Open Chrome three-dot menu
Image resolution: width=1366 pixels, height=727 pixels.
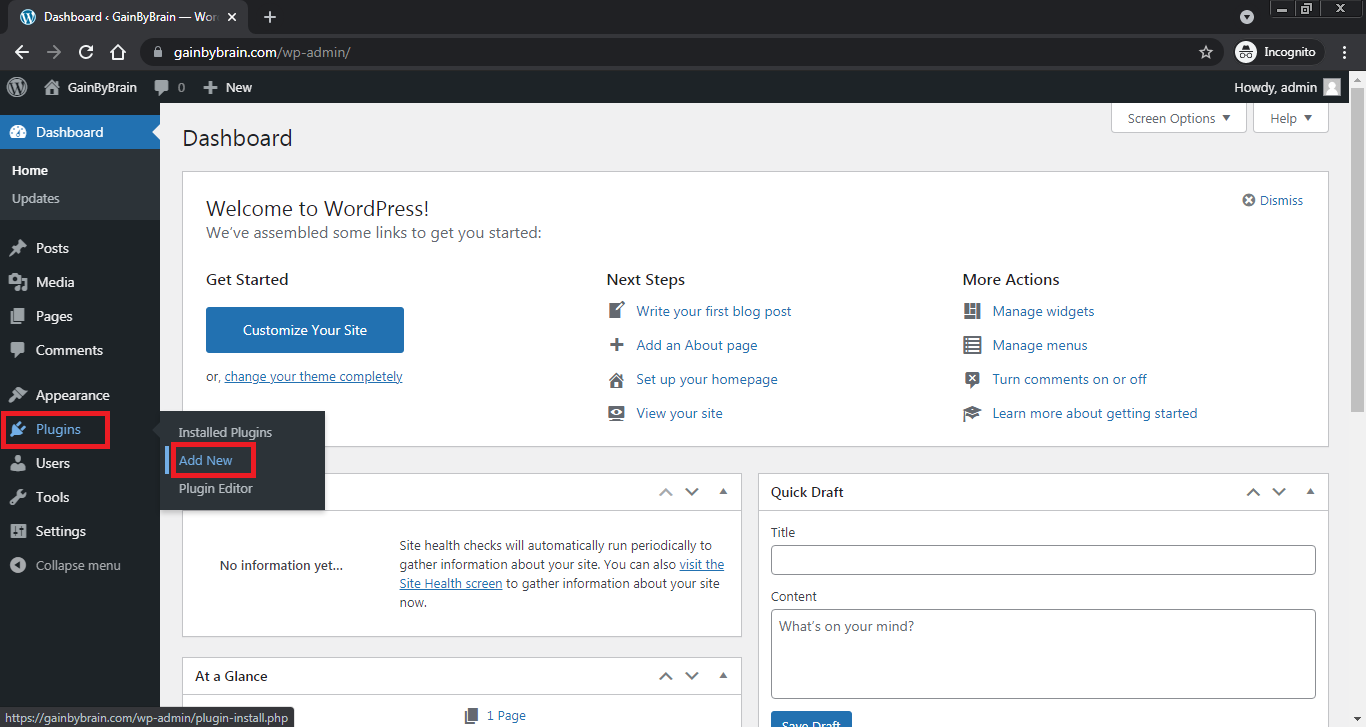click(x=1346, y=52)
